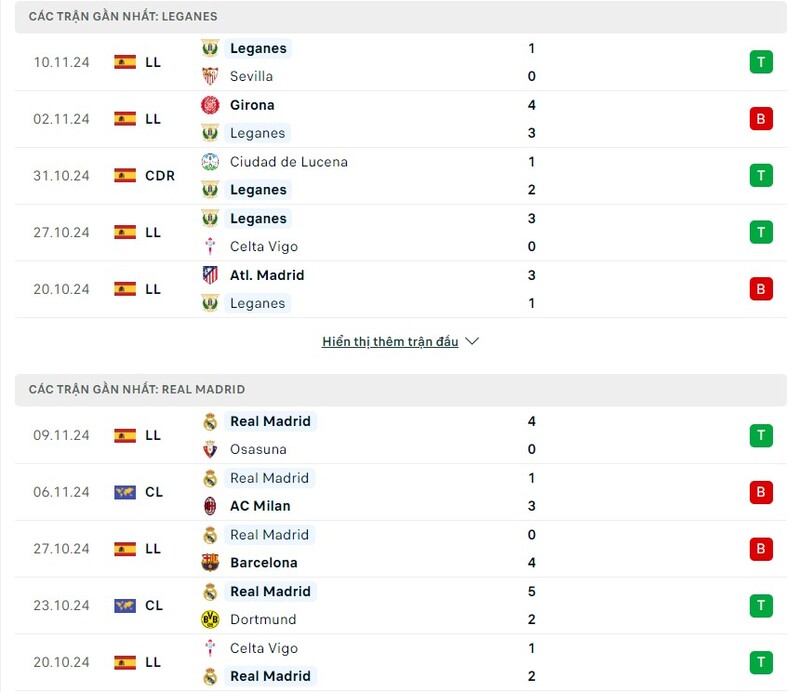Screen dimensions: 800x692
Task: Click the Atl. Madrid crest icon
Action: [210, 275]
